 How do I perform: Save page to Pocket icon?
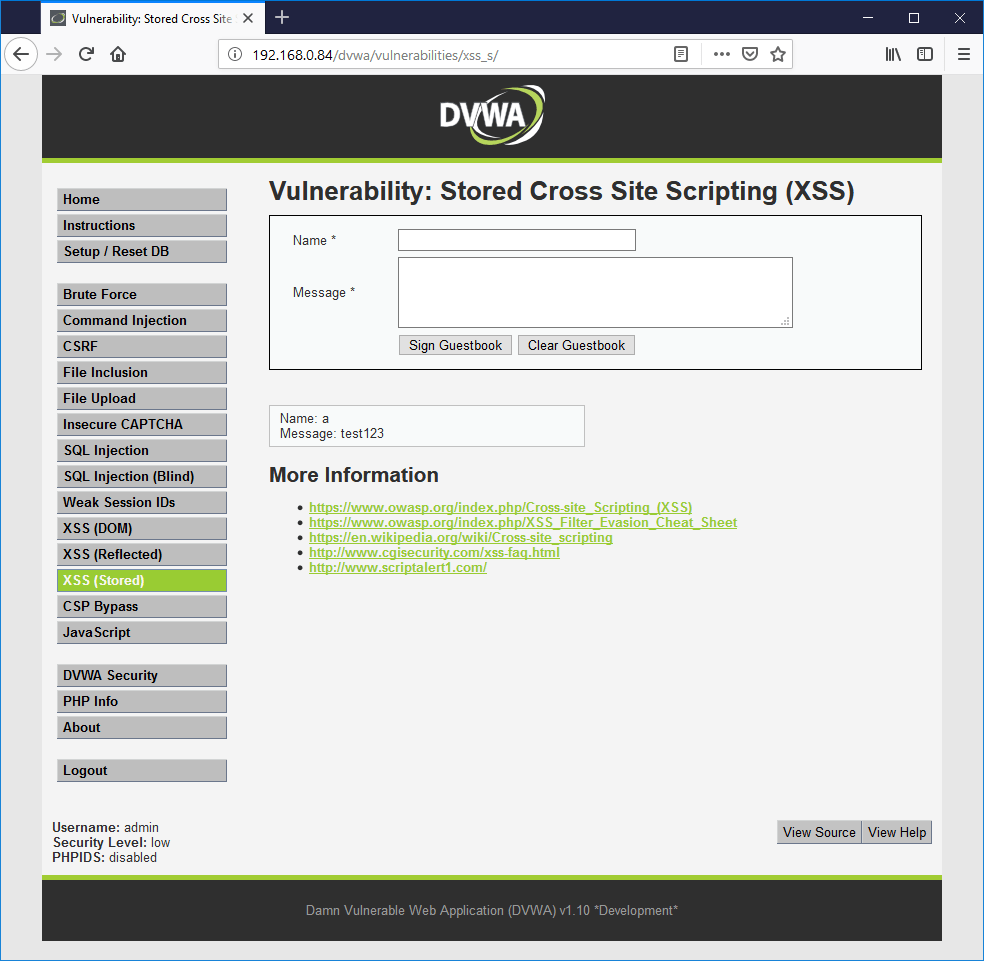click(x=749, y=54)
